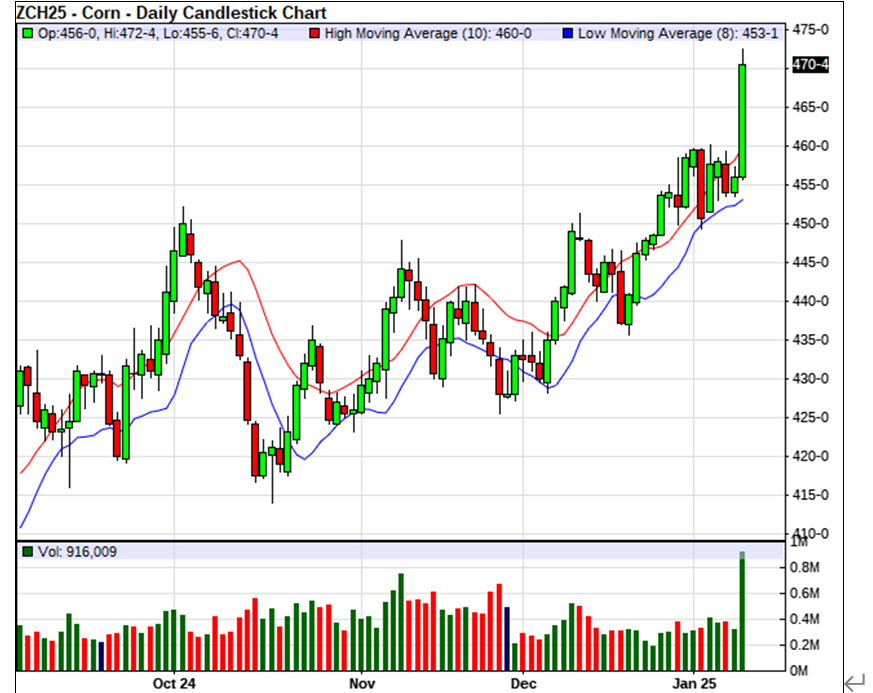
Task: Select the ZCH25 Corn chart title
Action: (x=171, y=13)
